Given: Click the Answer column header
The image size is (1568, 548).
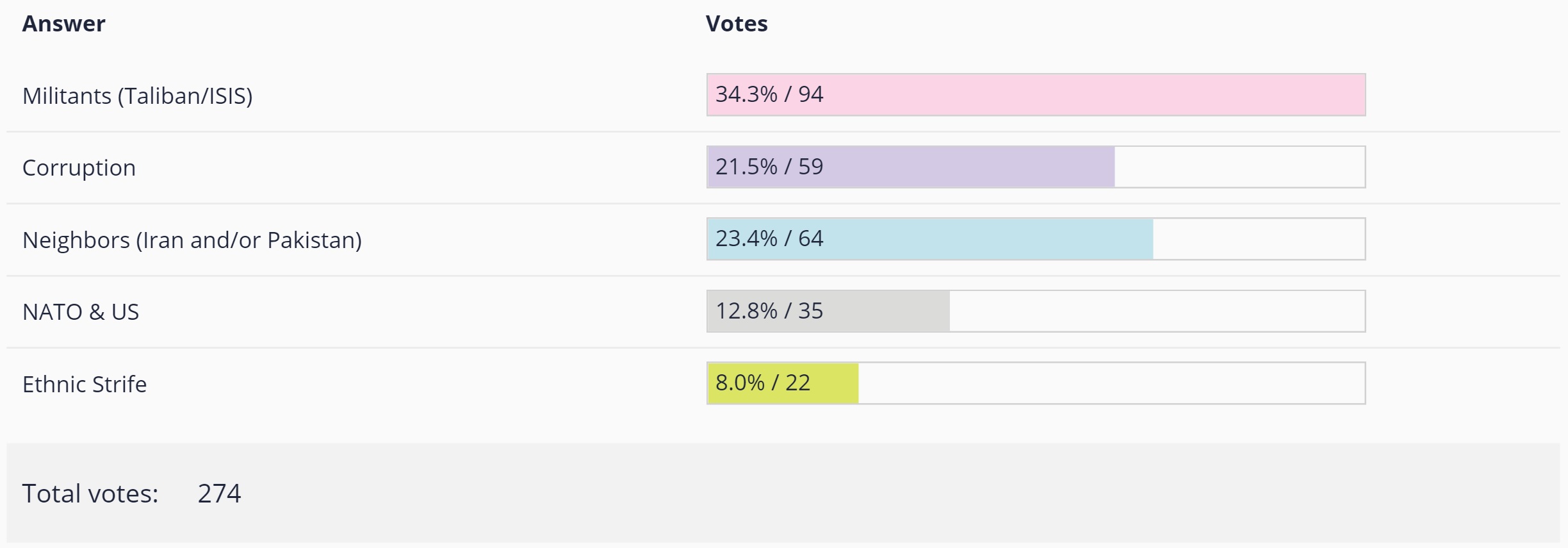Looking at the screenshot, I should point(63,24).
